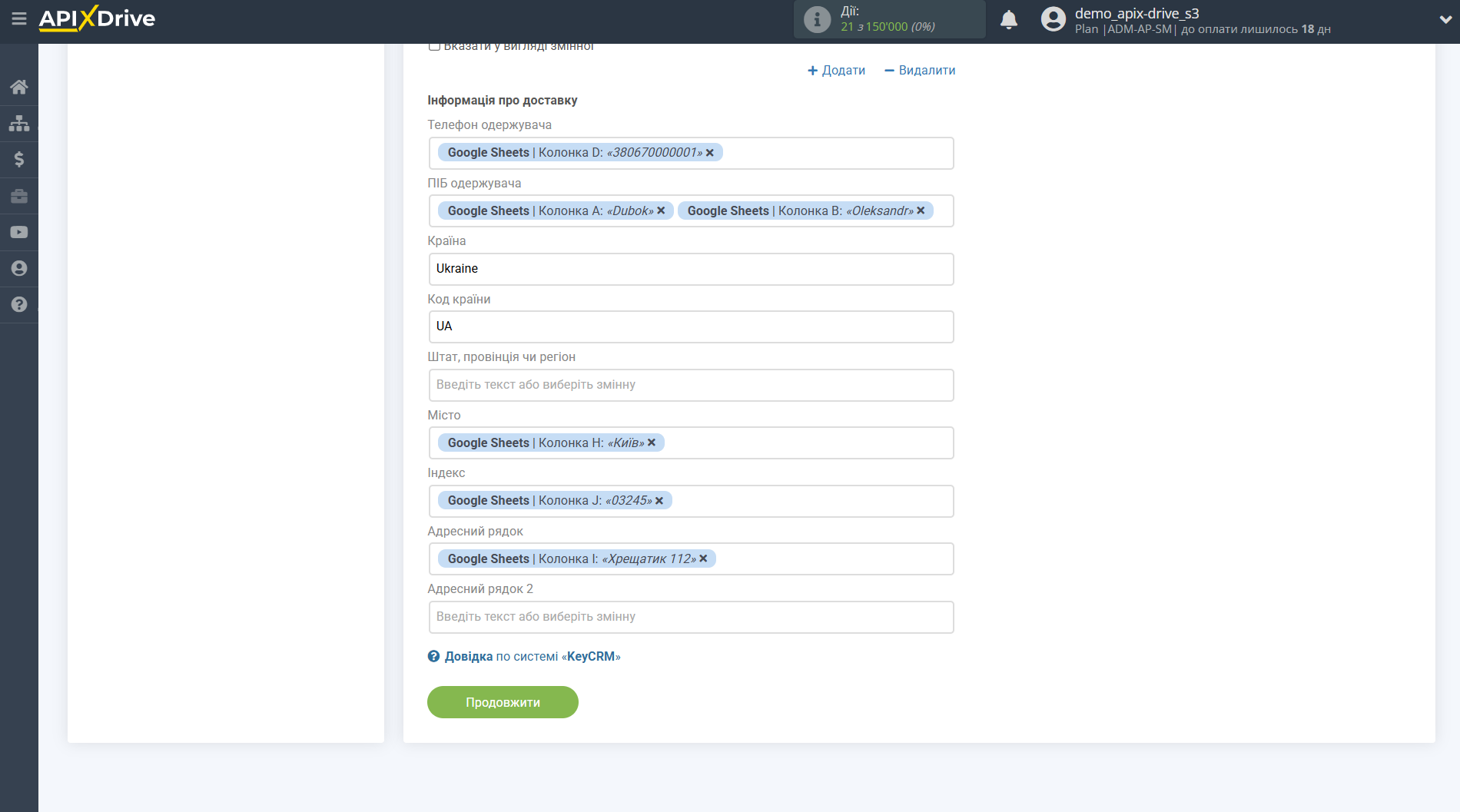The width and height of the screenshot is (1460, 812).
Task: Edit the Код країни field UA
Action: point(691,326)
